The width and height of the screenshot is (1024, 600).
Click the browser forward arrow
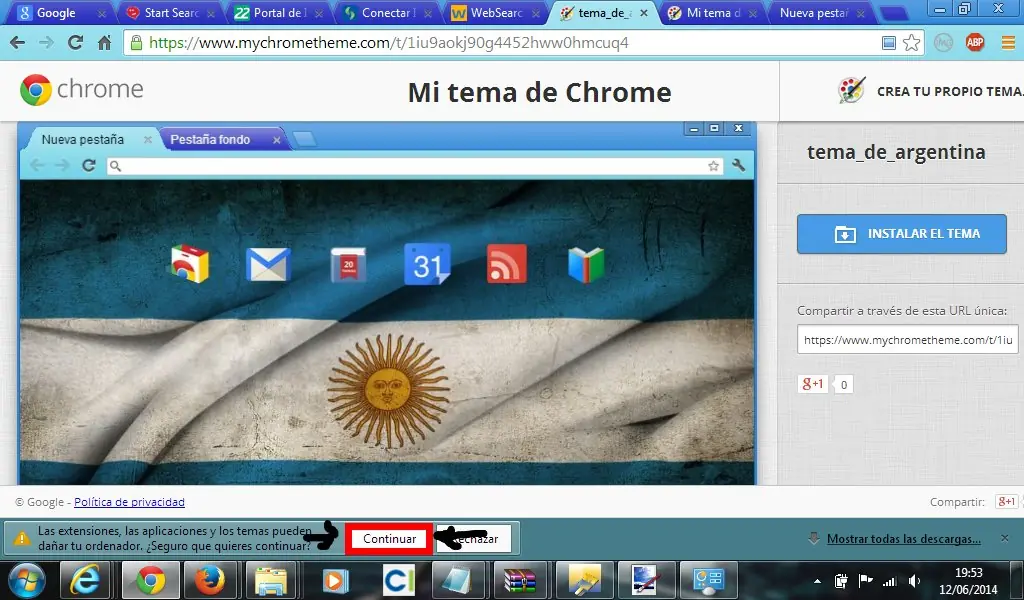click(46, 43)
